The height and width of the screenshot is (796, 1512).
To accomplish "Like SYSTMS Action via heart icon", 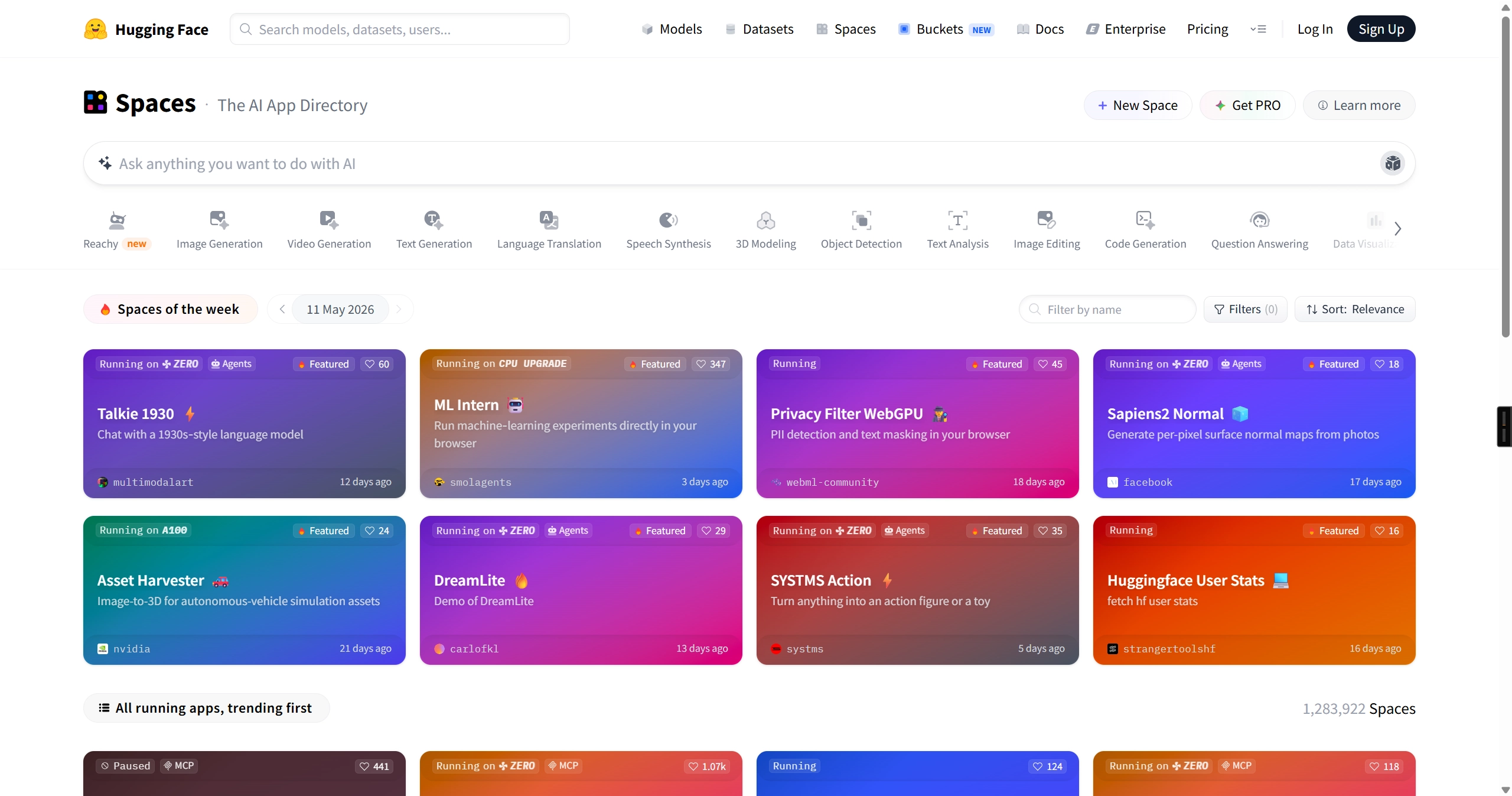I will point(1043,531).
